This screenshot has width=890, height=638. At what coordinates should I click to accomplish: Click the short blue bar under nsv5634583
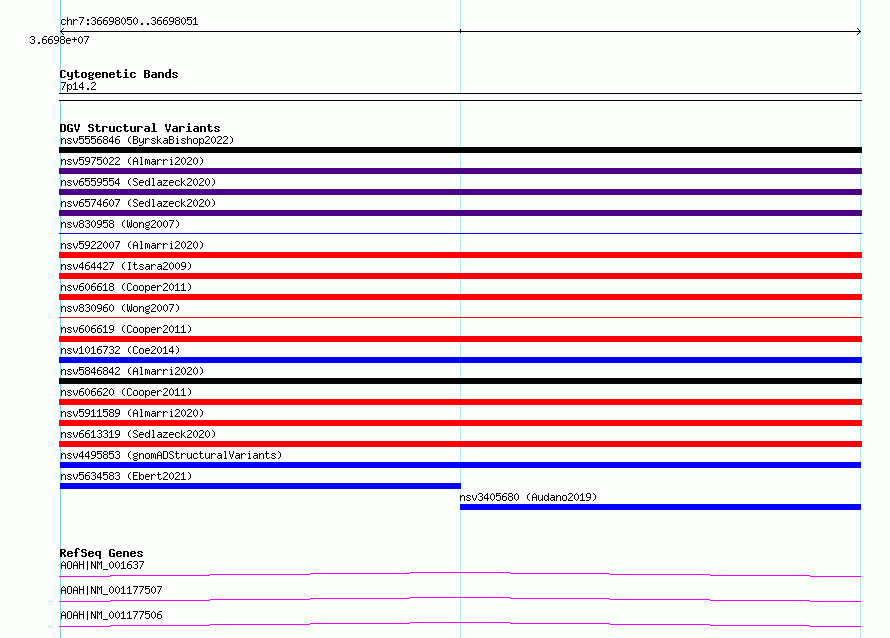click(x=260, y=486)
